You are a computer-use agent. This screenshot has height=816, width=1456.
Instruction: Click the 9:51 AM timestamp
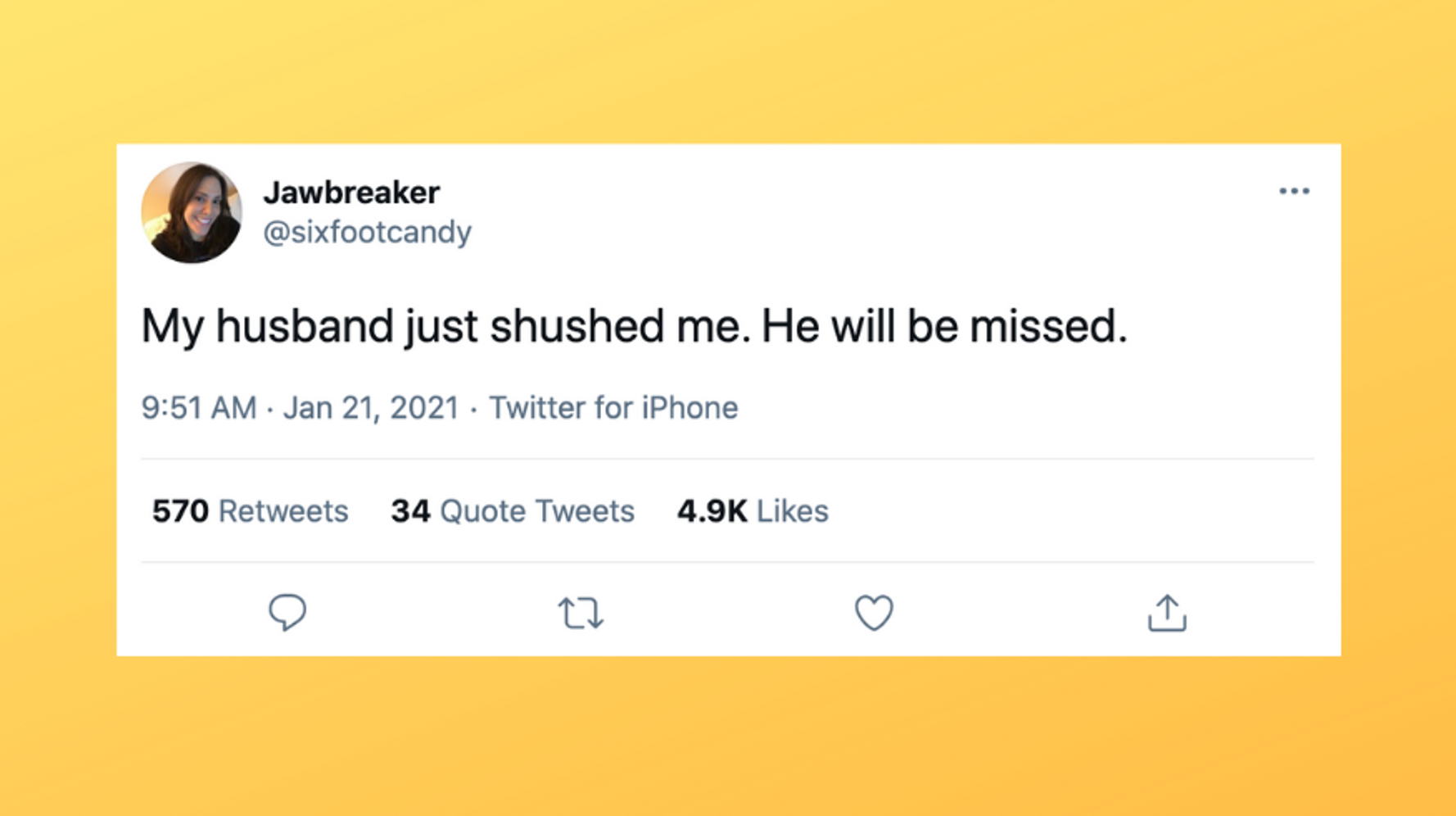coord(199,408)
